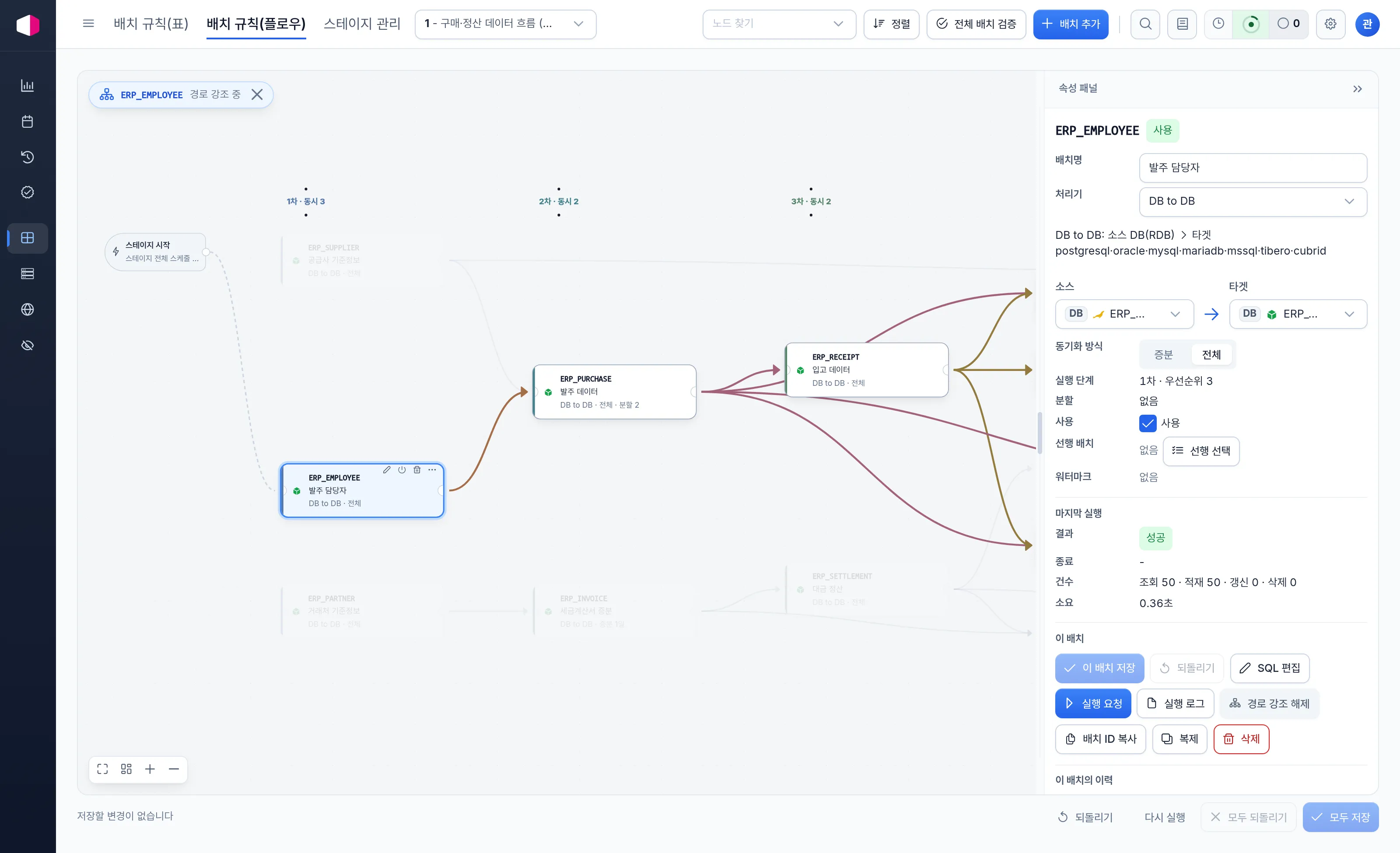Toggle the green running status indicator
Screen dimensions: 1400x853
1250,24
